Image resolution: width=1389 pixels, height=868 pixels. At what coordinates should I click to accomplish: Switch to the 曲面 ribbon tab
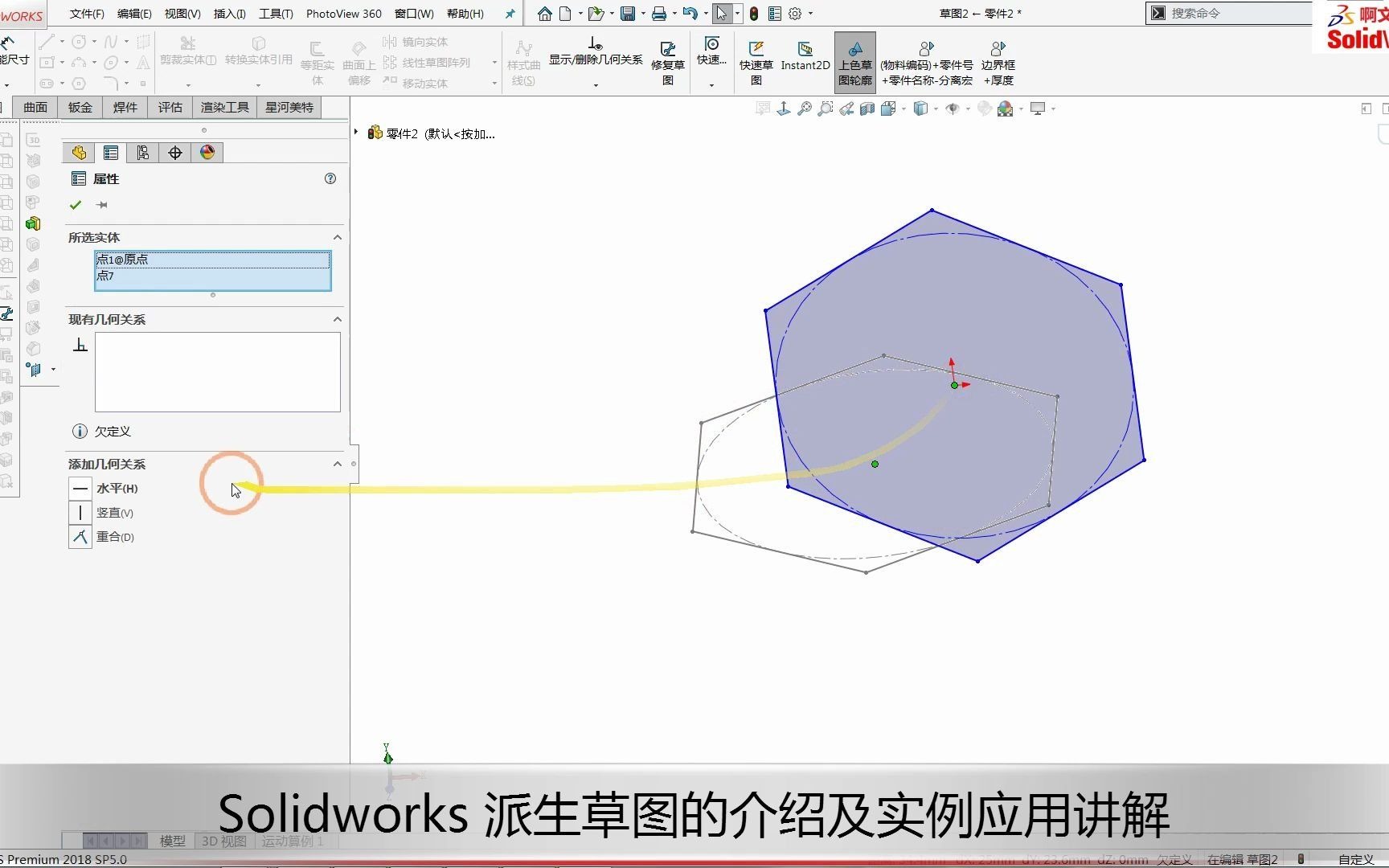35,108
